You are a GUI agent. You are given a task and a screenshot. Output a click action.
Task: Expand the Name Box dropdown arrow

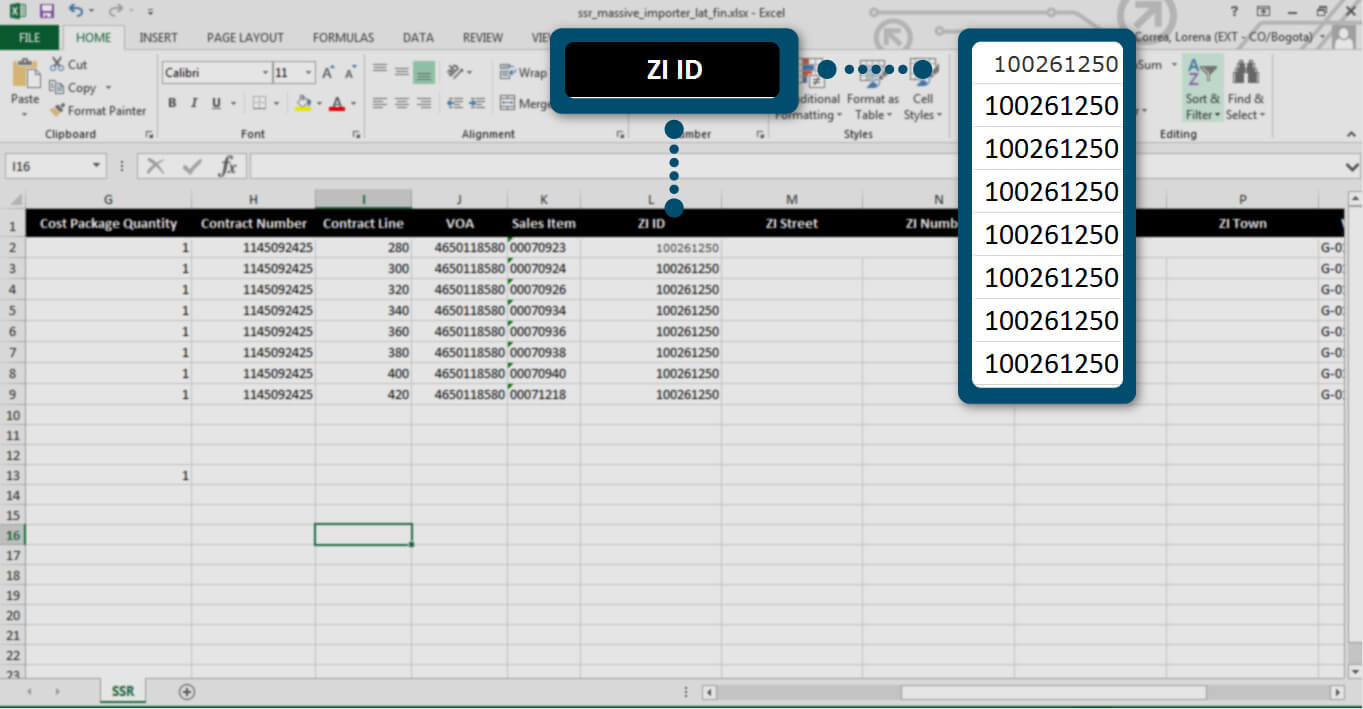tap(97, 166)
